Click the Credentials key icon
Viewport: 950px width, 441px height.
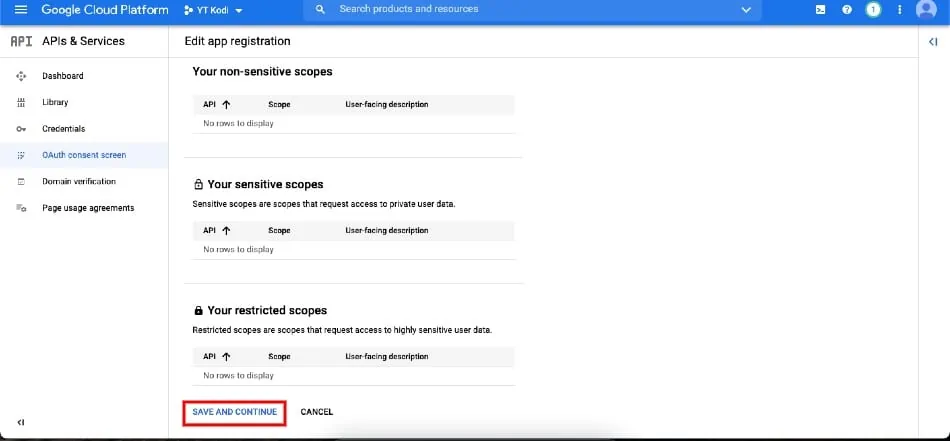click(x=21, y=129)
